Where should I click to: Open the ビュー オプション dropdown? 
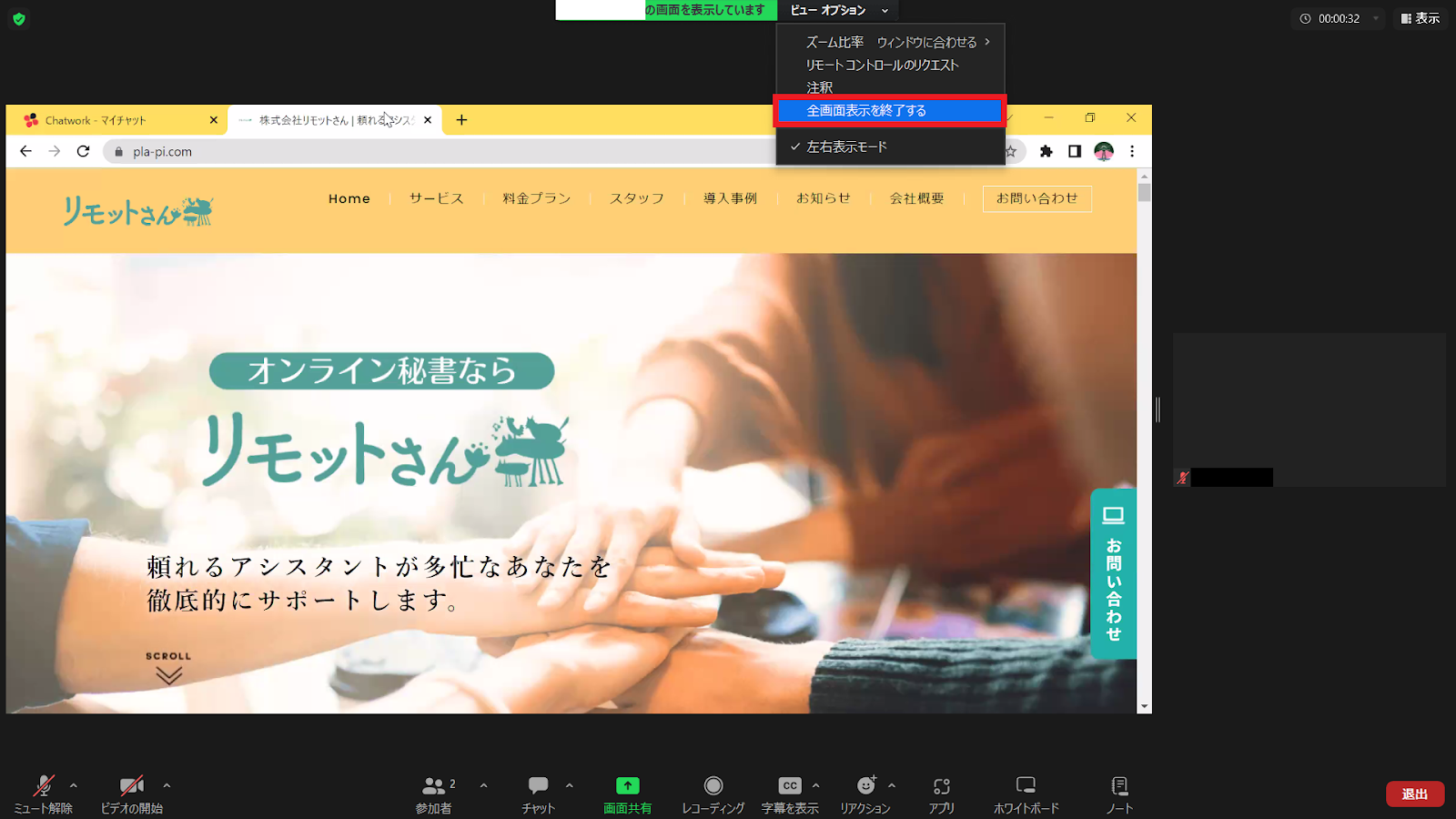(x=838, y=10)
